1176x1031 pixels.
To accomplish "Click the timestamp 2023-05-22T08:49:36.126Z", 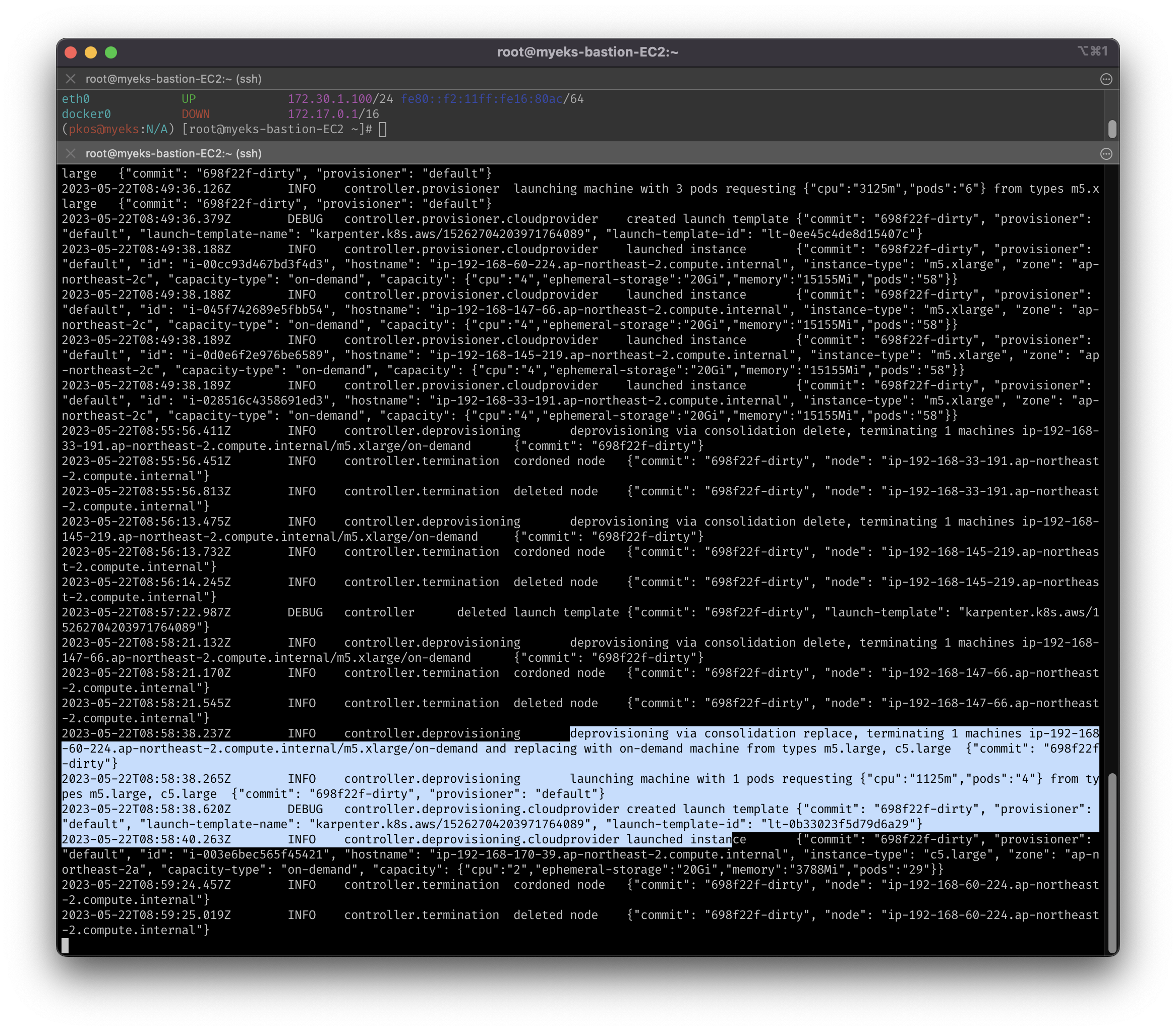I will pyautogui.click(x=147, y=189).
